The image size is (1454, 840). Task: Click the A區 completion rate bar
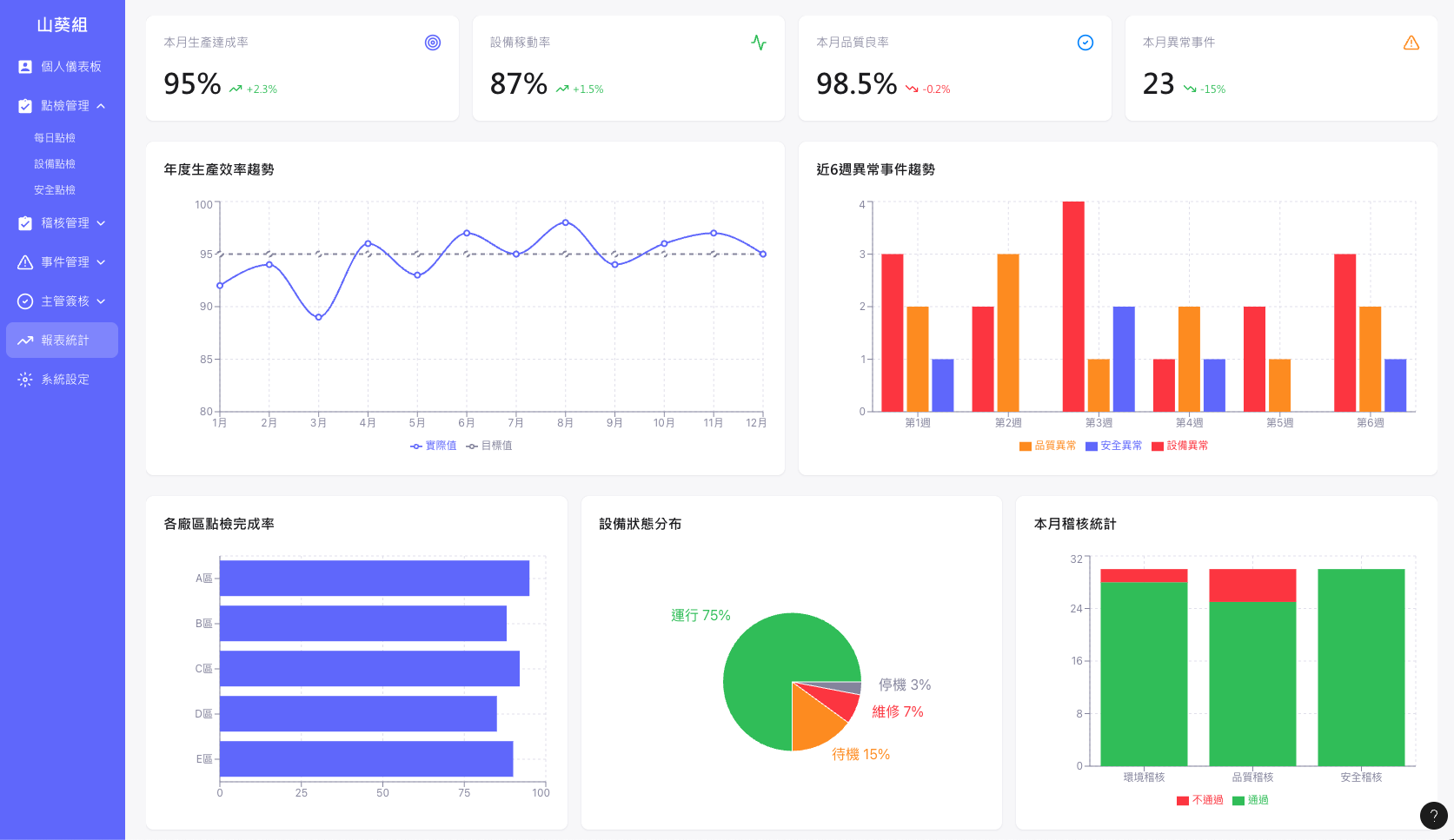coord(375,579)
